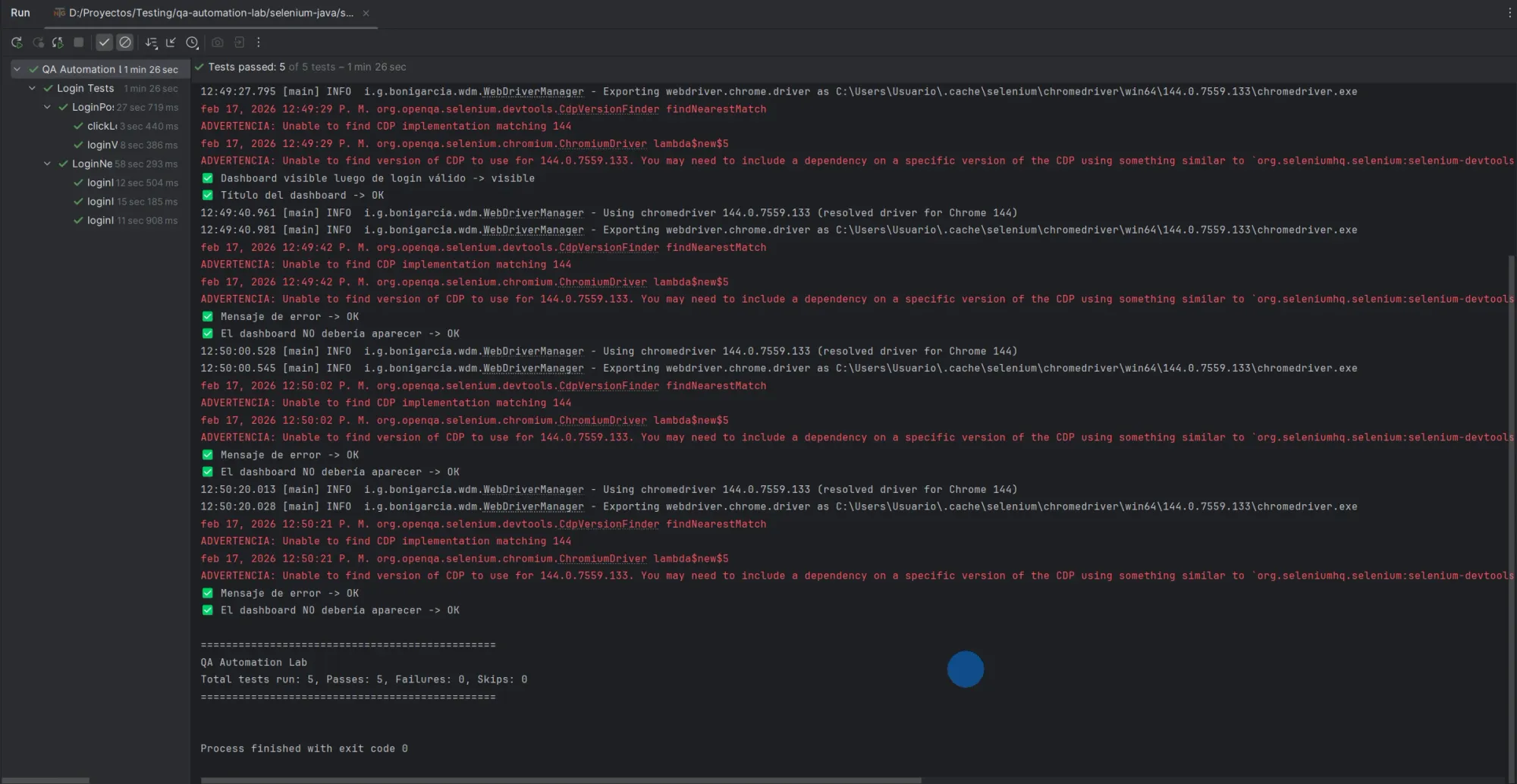Select the Stop process icon
This screenshot has height=784, width=1517.
coord(78,42)
